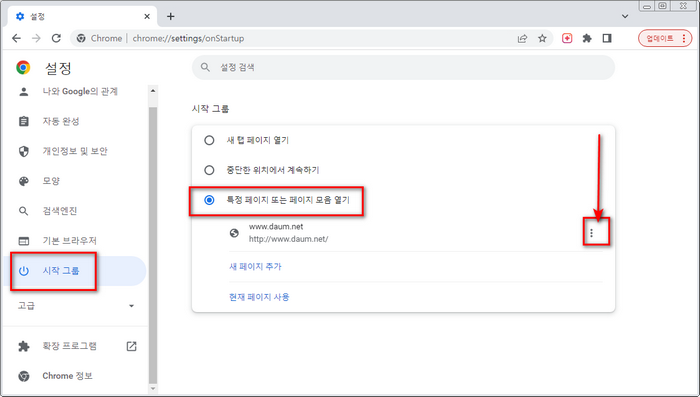Select 새 탭 페이지 열기 radio option
The height and width of the screenshot is (397, 700).
[x=209, y=140]
